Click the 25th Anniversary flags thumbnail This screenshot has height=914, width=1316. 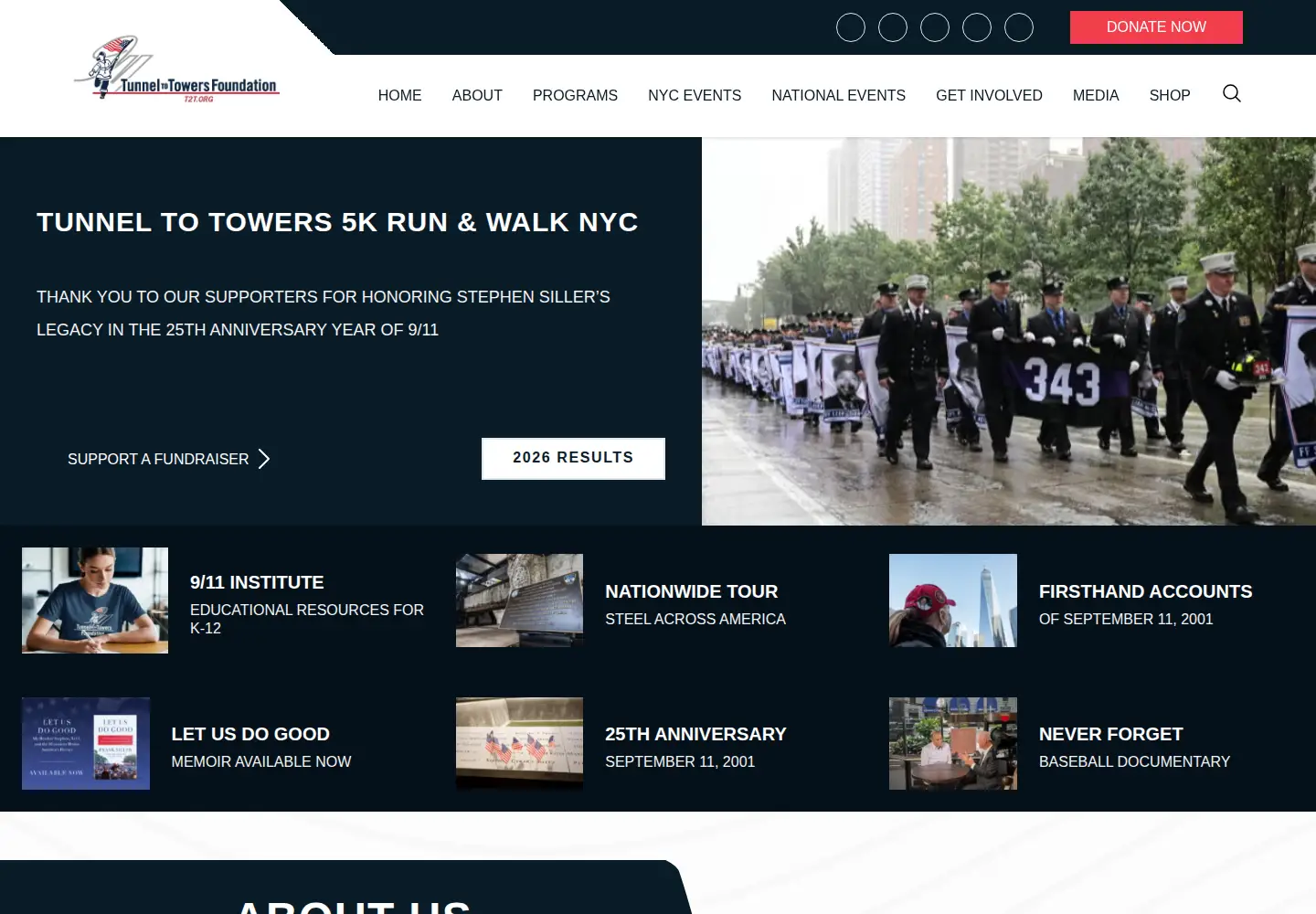tap(519, 743)
